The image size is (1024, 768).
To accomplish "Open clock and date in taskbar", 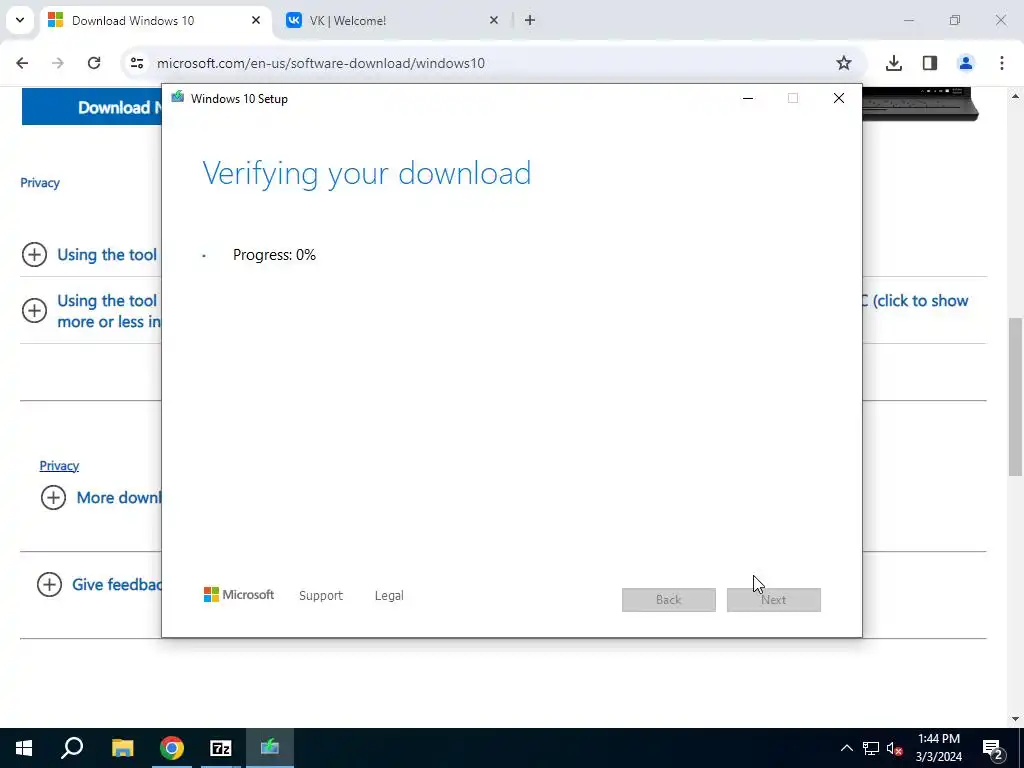I will [x=938, y=748].
